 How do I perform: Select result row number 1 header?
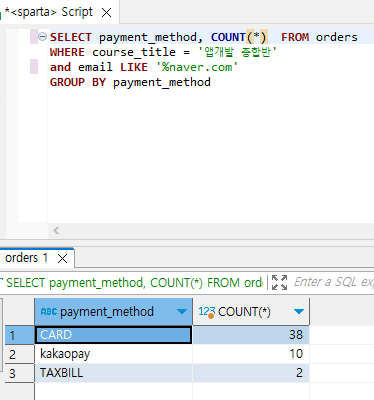19,335
